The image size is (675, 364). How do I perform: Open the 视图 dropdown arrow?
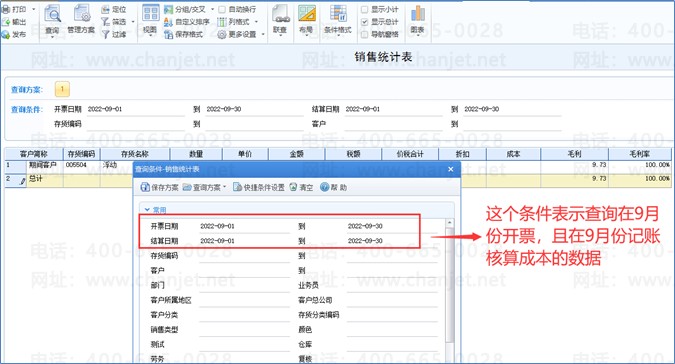(x=150, y=36)
